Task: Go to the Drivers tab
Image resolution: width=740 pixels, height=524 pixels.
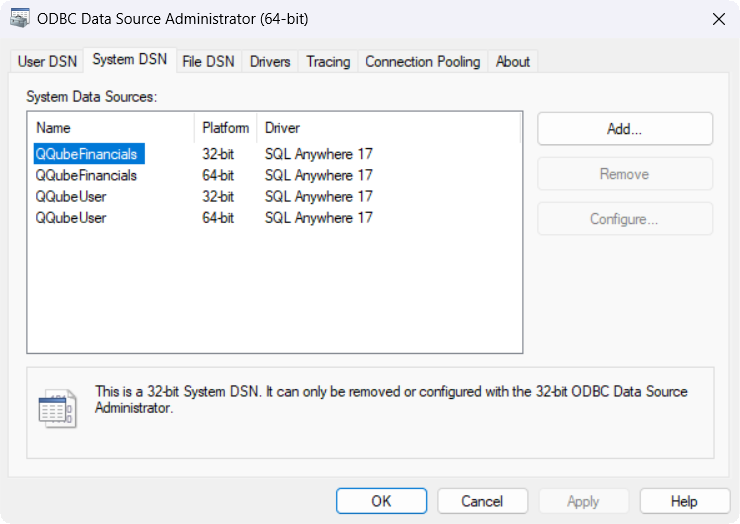Action: point(270,62)
